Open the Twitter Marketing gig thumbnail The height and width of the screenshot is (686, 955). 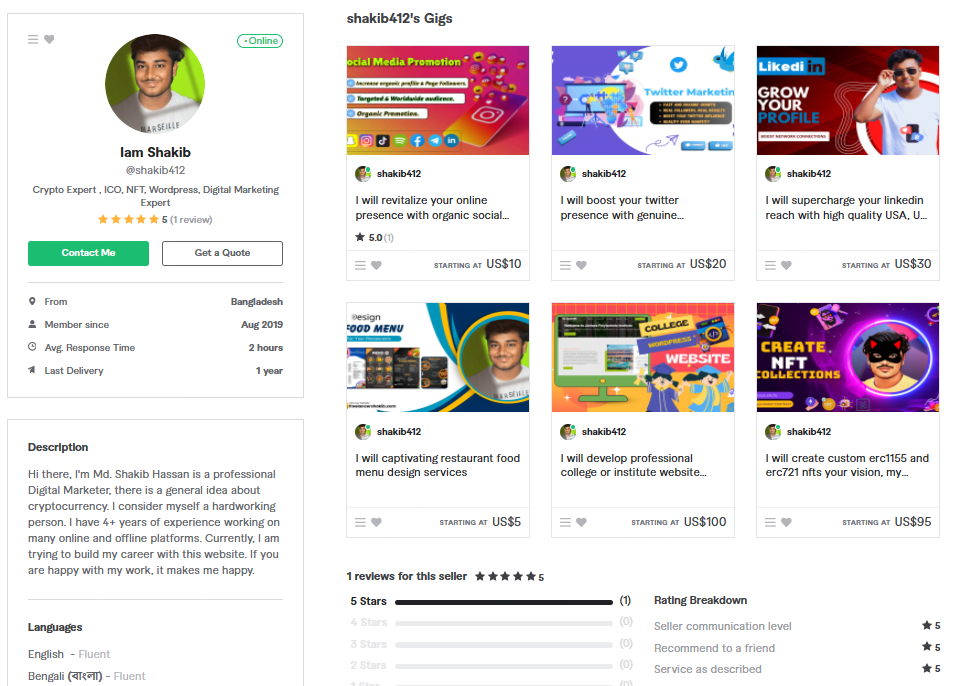(x=643, y=101)
